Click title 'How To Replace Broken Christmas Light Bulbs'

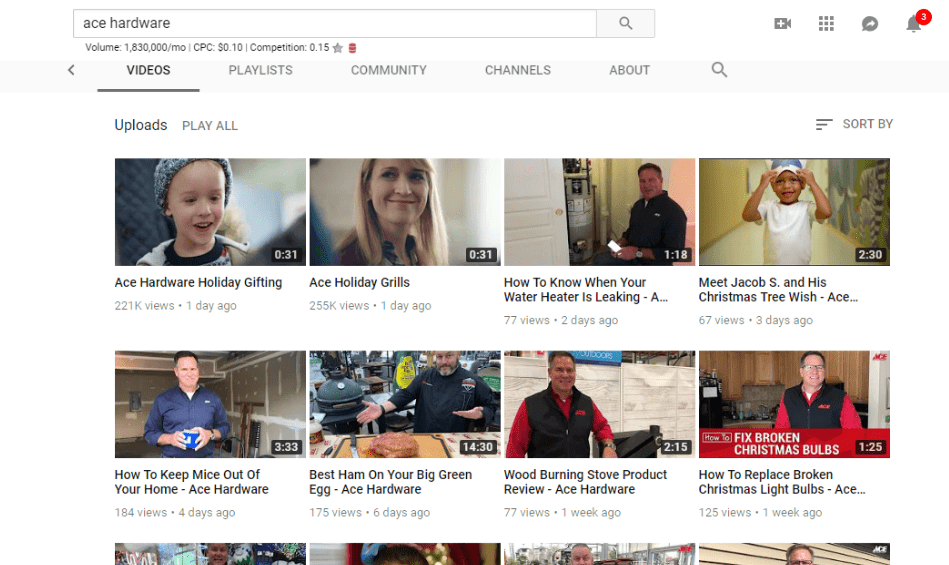[x=782, y=482]
